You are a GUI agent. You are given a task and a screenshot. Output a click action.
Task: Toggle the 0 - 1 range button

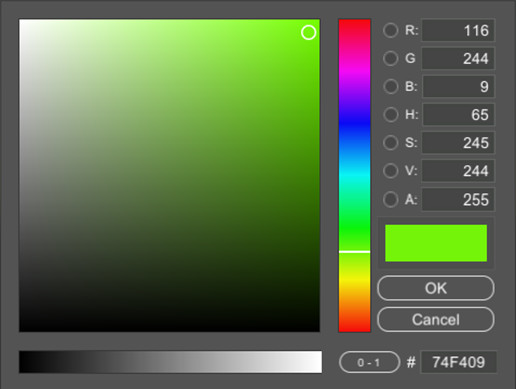point(369,362)
